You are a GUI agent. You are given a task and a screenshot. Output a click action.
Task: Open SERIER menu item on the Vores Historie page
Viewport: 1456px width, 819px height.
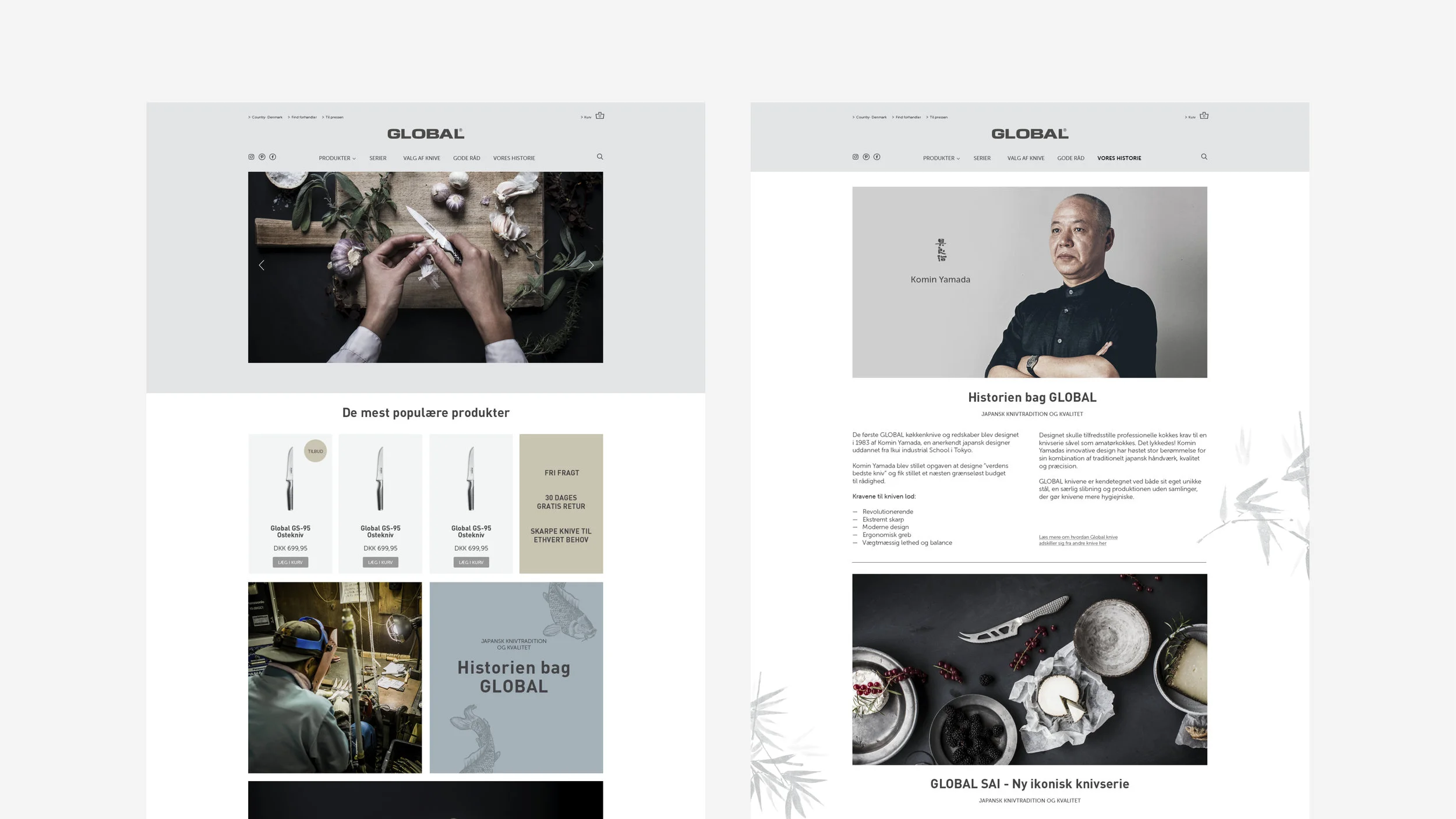click(982, 158)
